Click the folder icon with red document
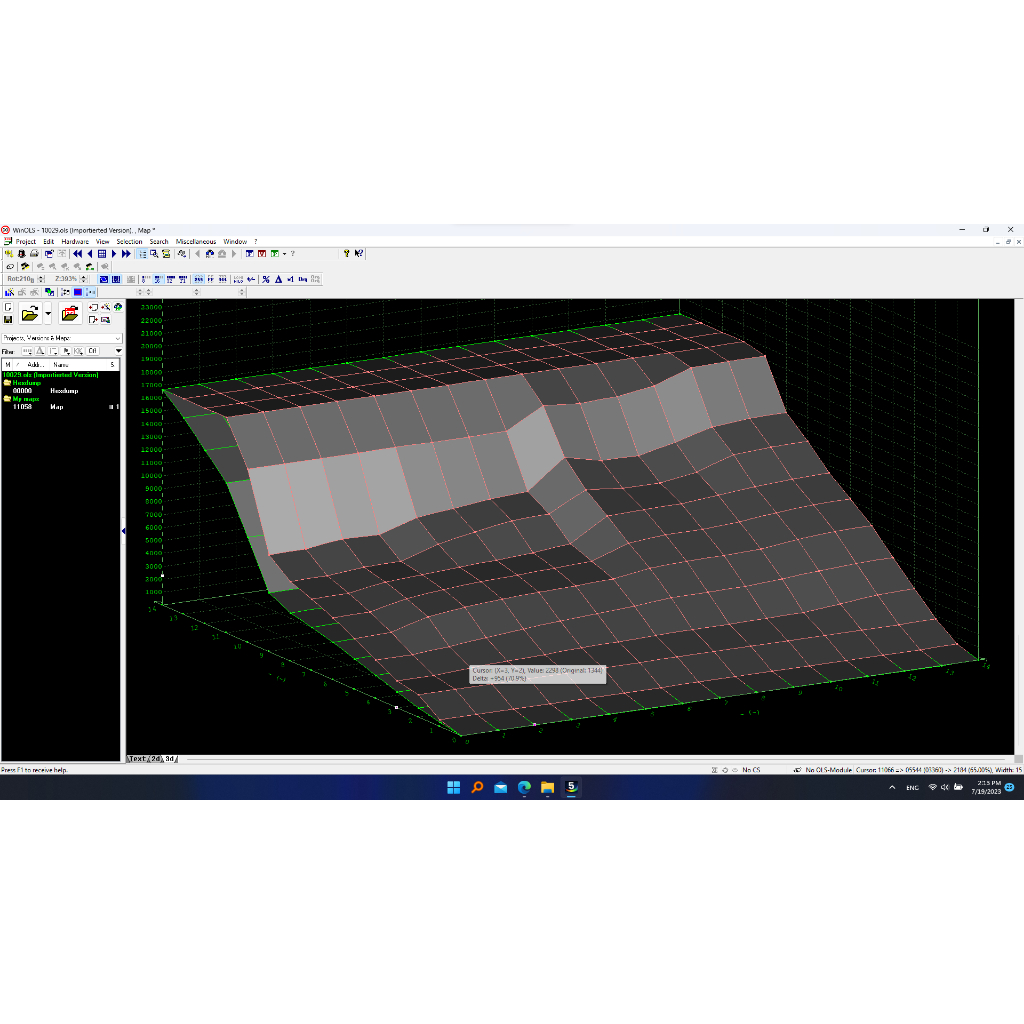 [x=70, y=313]
